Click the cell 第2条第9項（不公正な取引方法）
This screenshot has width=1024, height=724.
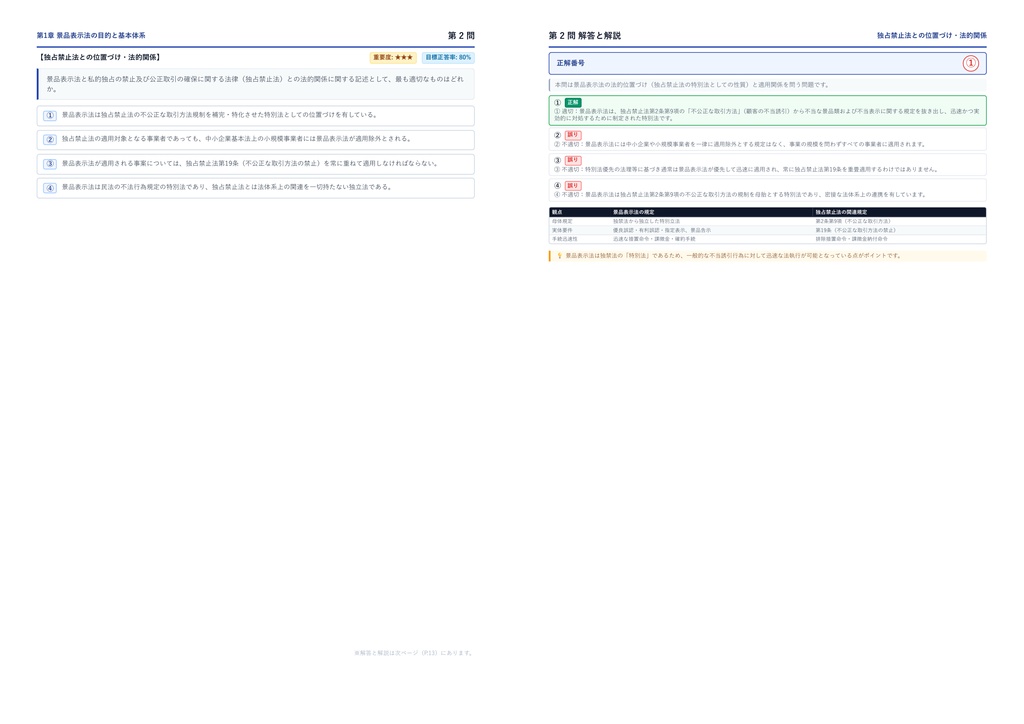click(x=853, y=221)
